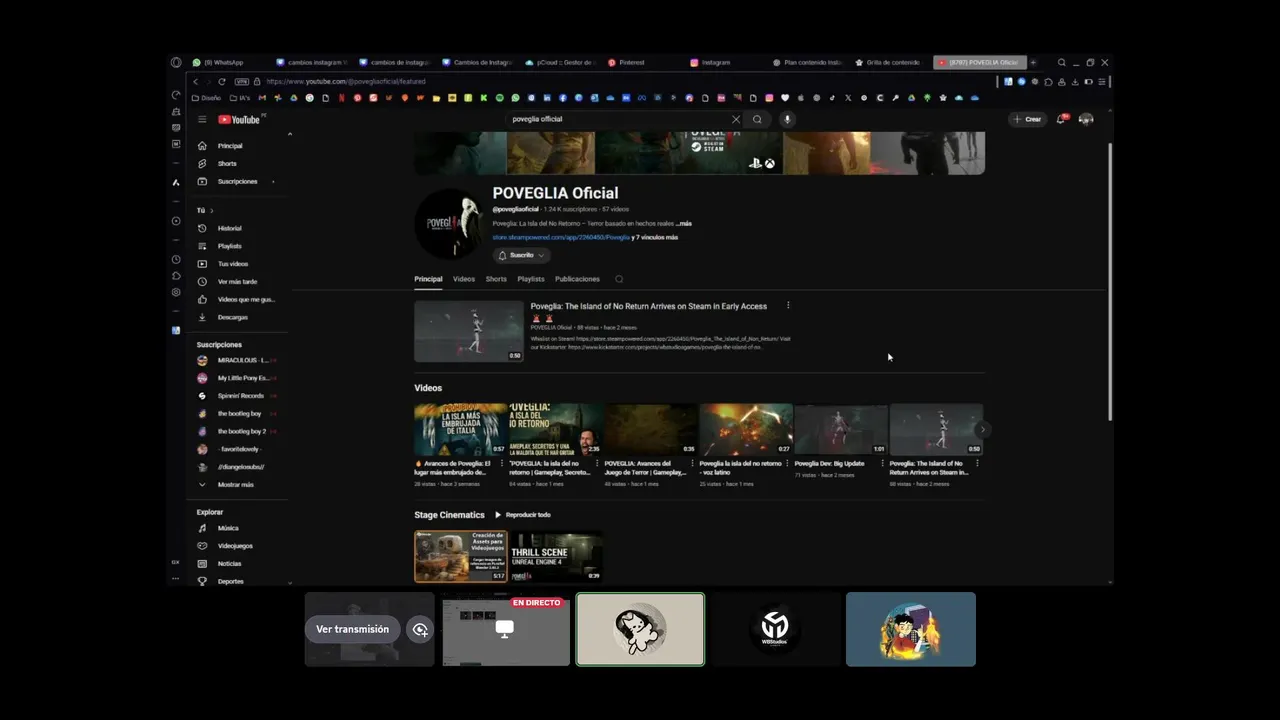Switch to the channel Shorts tab
This screenshot has width=1280, height=720.
click(x=496, y=279)
